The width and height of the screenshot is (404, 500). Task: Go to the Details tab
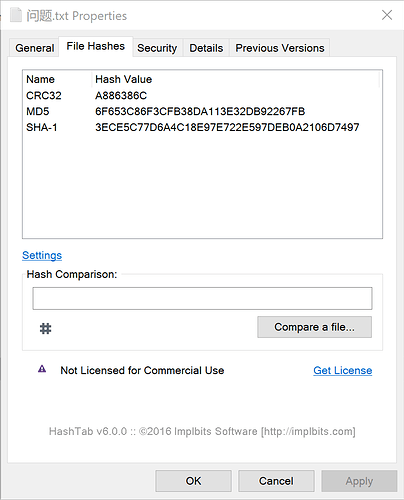206,48
